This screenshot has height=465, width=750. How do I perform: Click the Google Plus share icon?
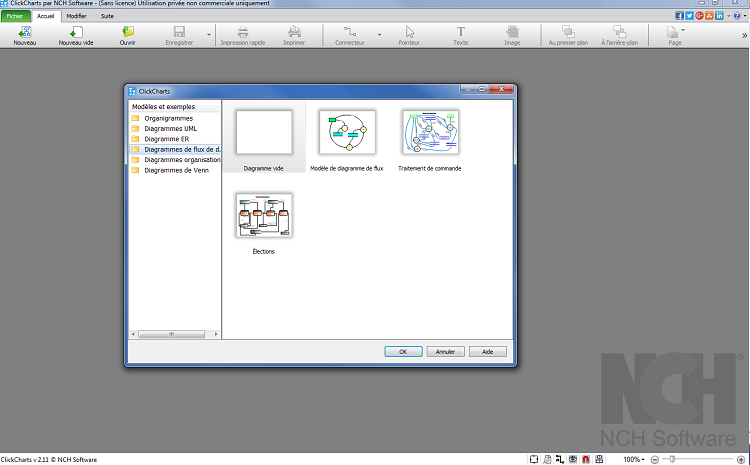(x=699, y=16)
